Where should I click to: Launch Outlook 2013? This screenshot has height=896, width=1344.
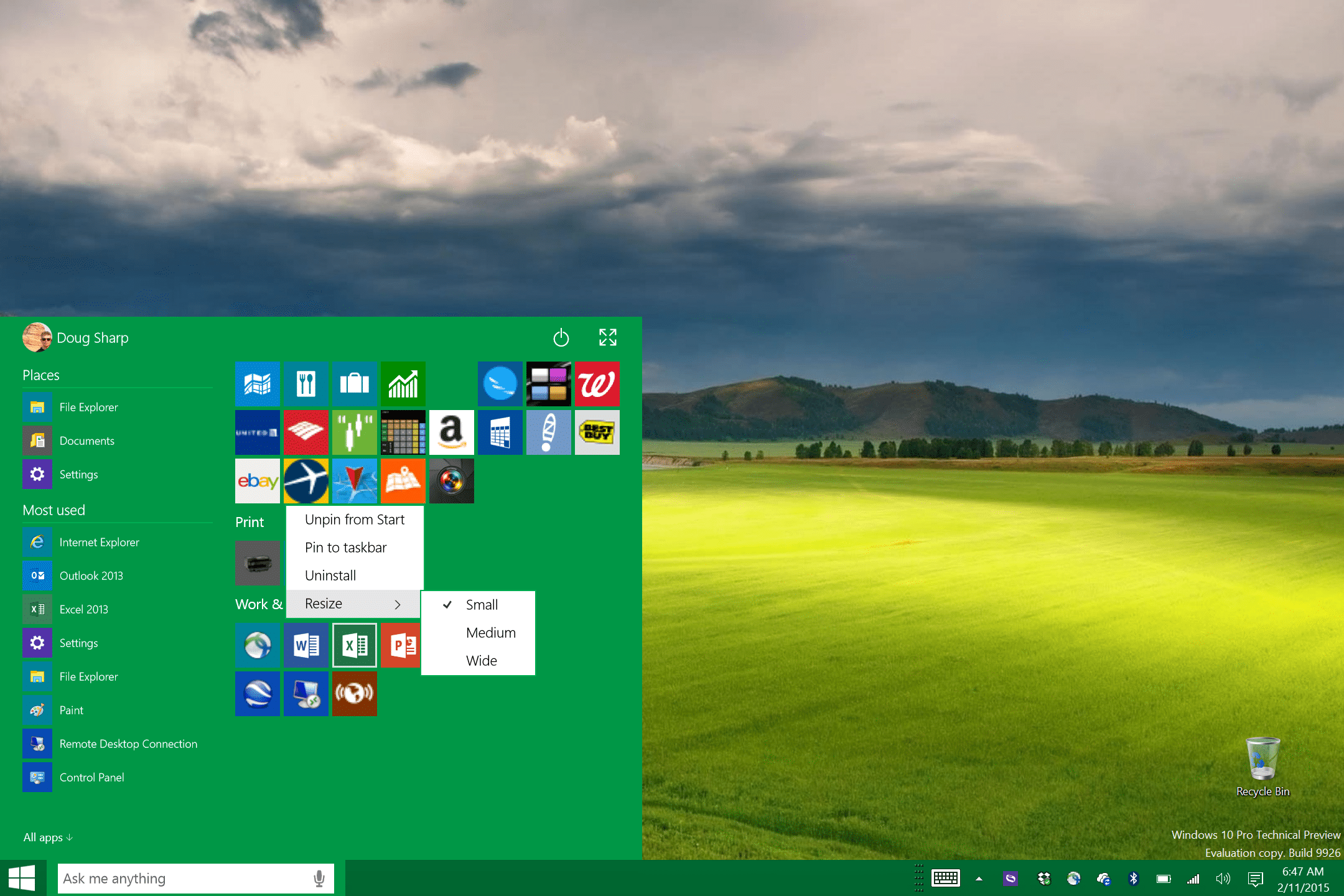pyautogui.click(x=117, y=576)
